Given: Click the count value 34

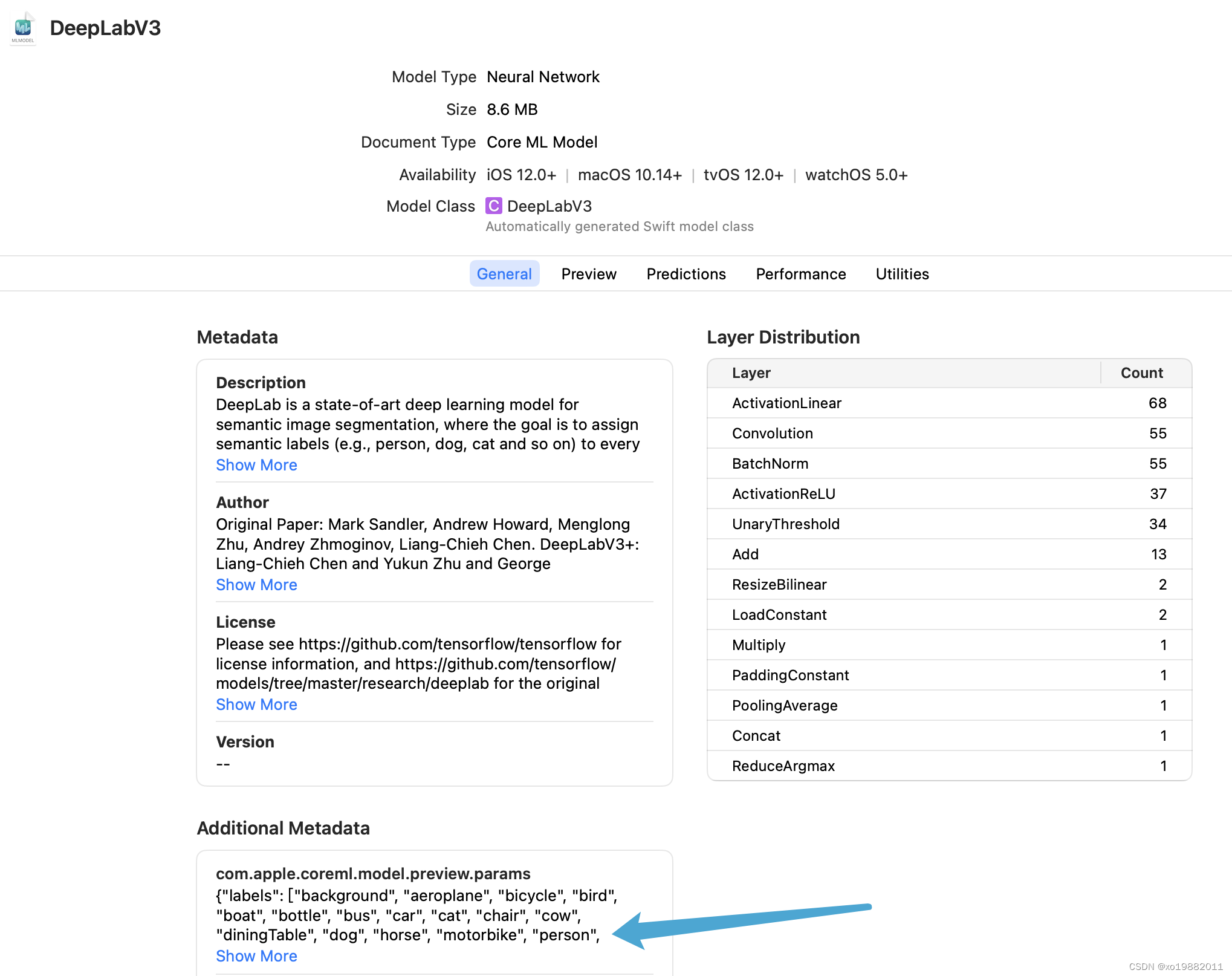Looking at the screenshot, I should click(x=1158, y=524).
